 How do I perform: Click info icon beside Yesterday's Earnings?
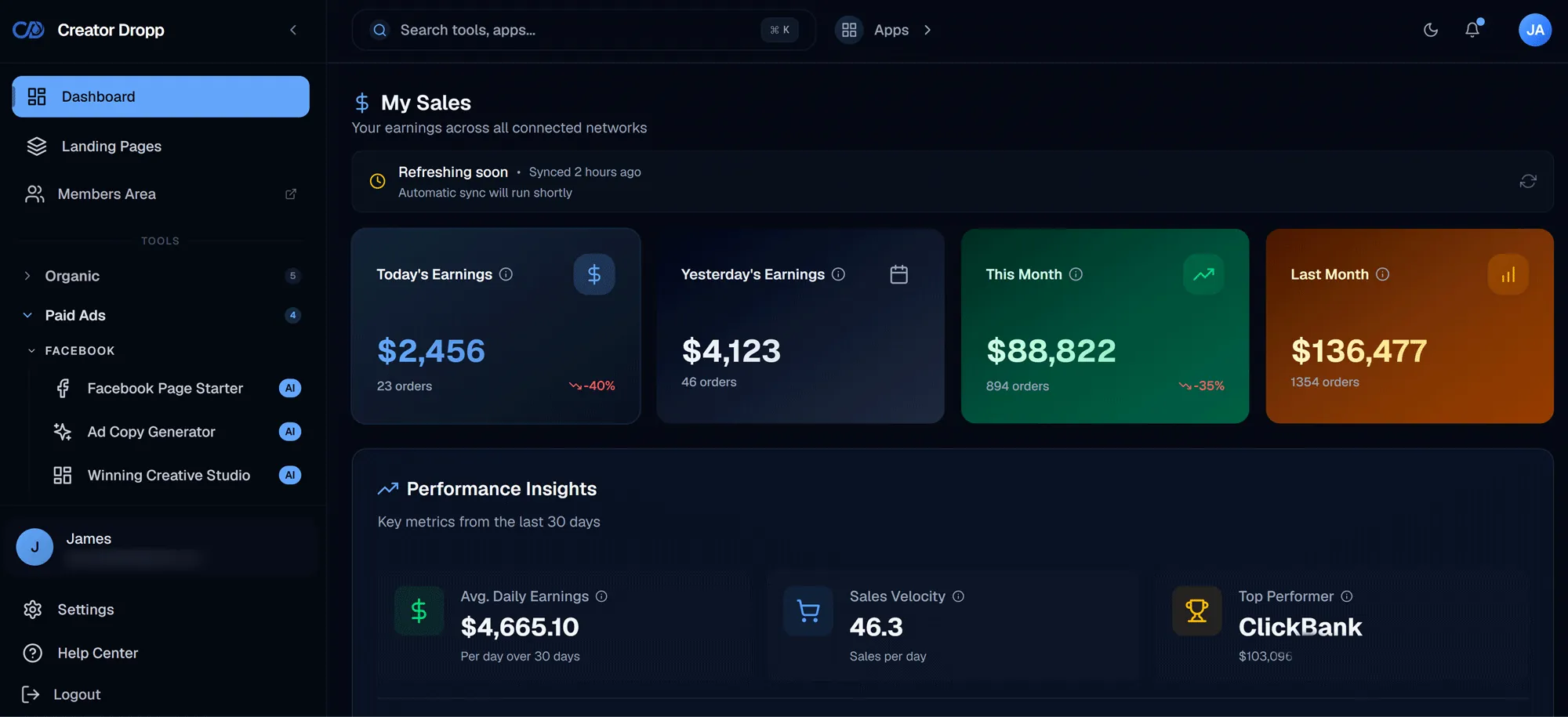point(838,274)
